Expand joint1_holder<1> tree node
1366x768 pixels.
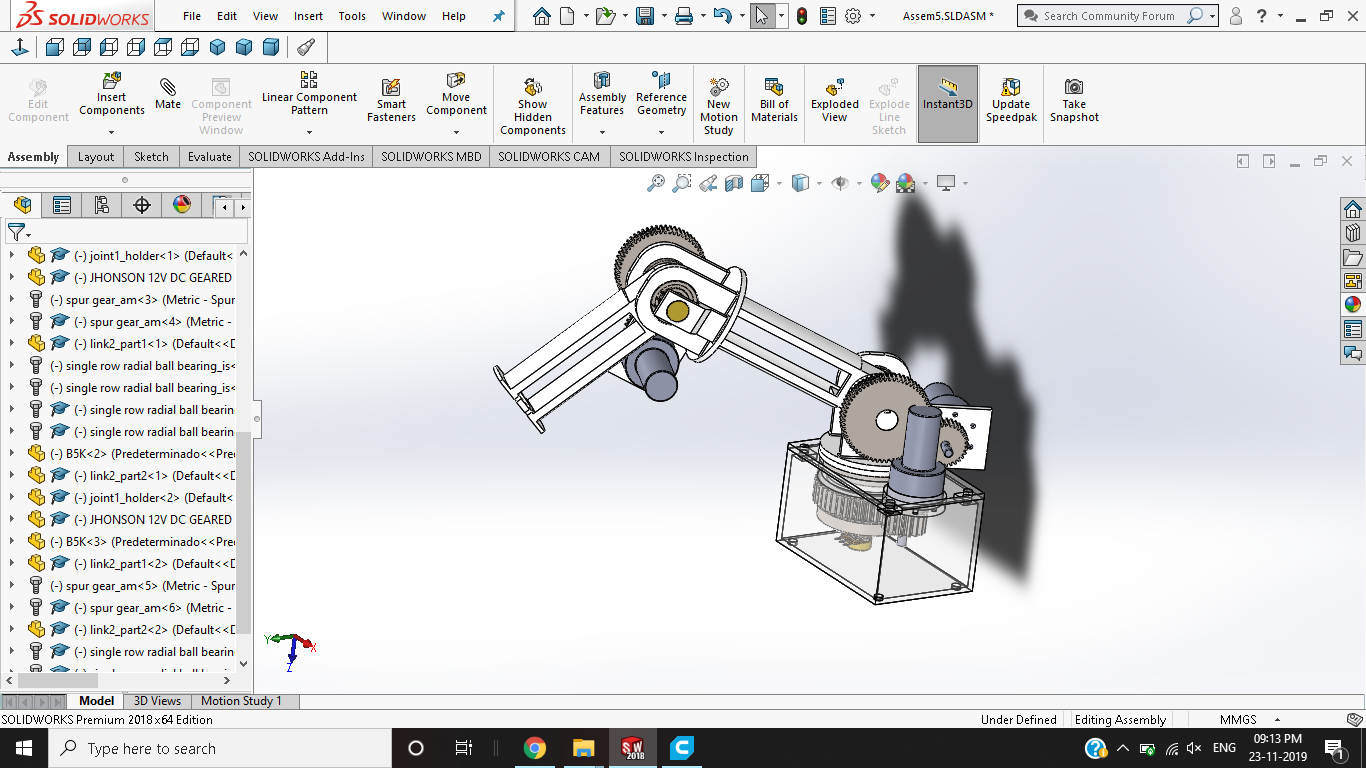(12, 255)
